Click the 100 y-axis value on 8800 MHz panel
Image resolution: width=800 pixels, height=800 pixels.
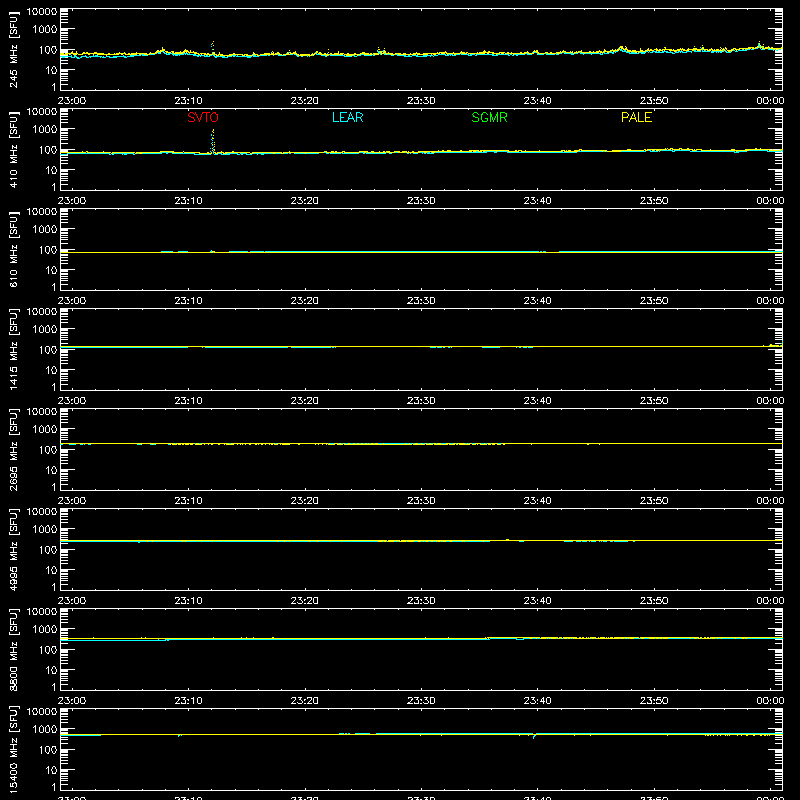click(48, 650)
